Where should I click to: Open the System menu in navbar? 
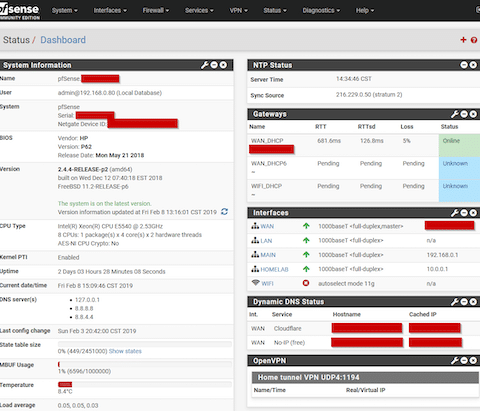click(65, 10)
